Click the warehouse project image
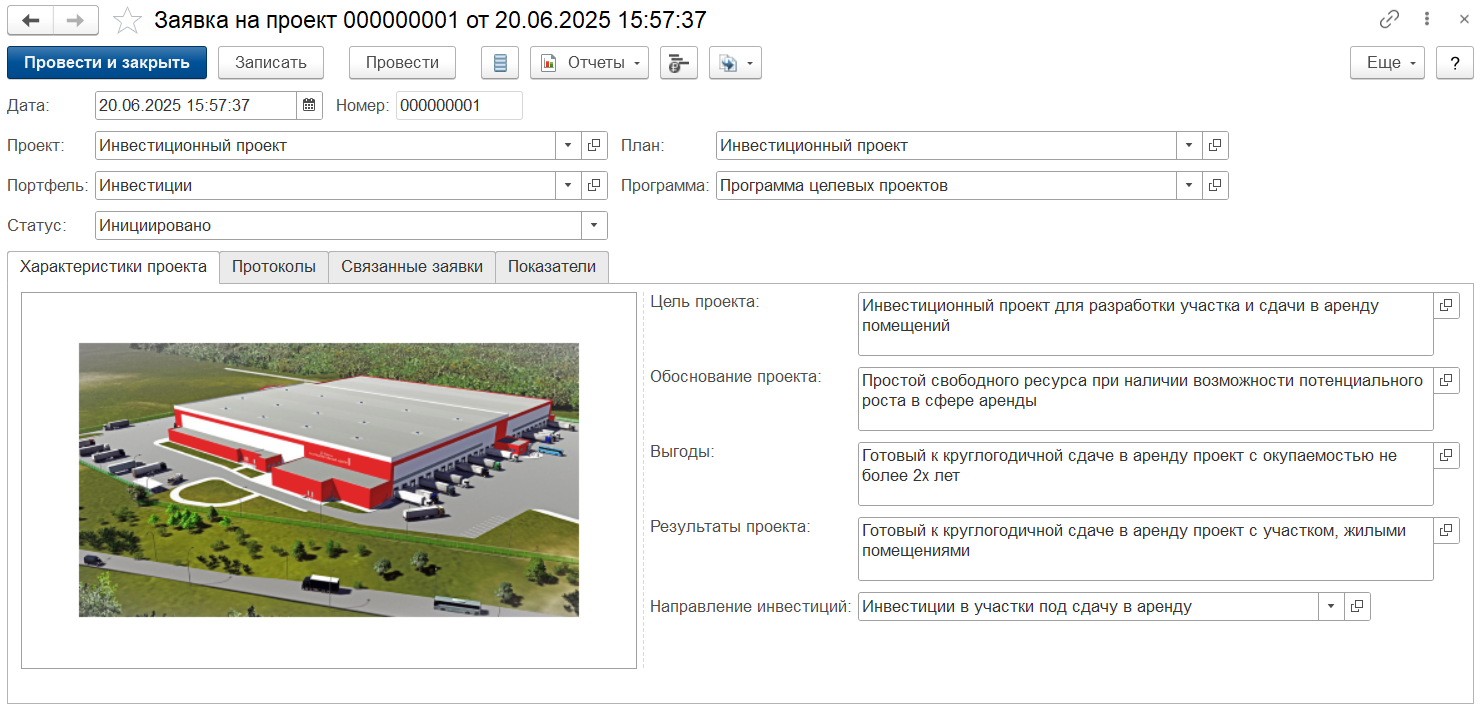This screenshot has width=1482, height=712. coord(329,479)
